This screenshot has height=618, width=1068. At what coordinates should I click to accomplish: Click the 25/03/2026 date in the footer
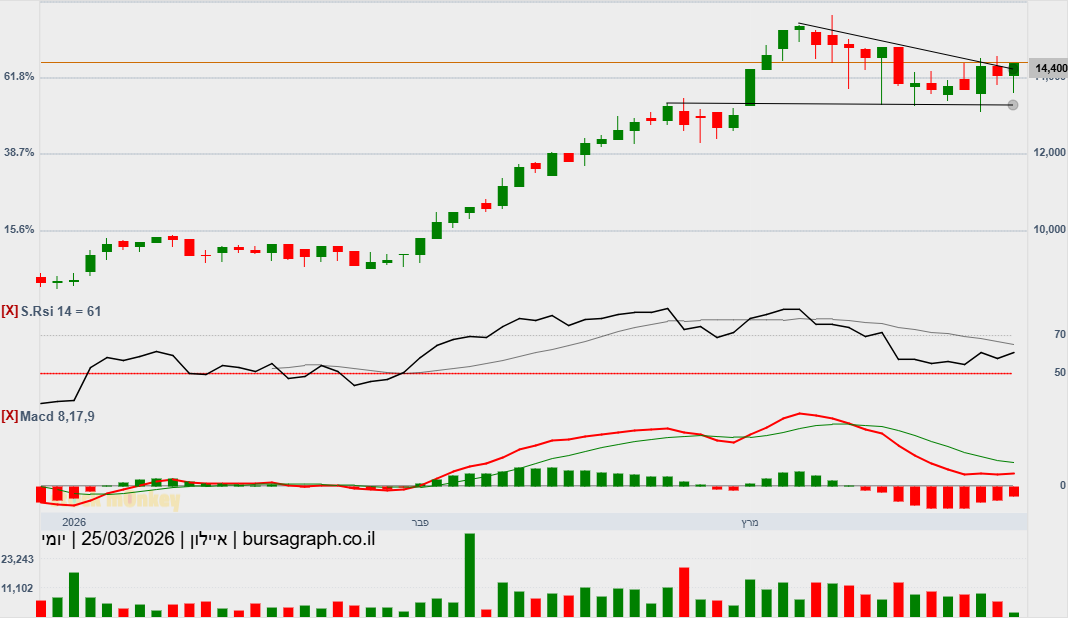[x=127, y=539]
